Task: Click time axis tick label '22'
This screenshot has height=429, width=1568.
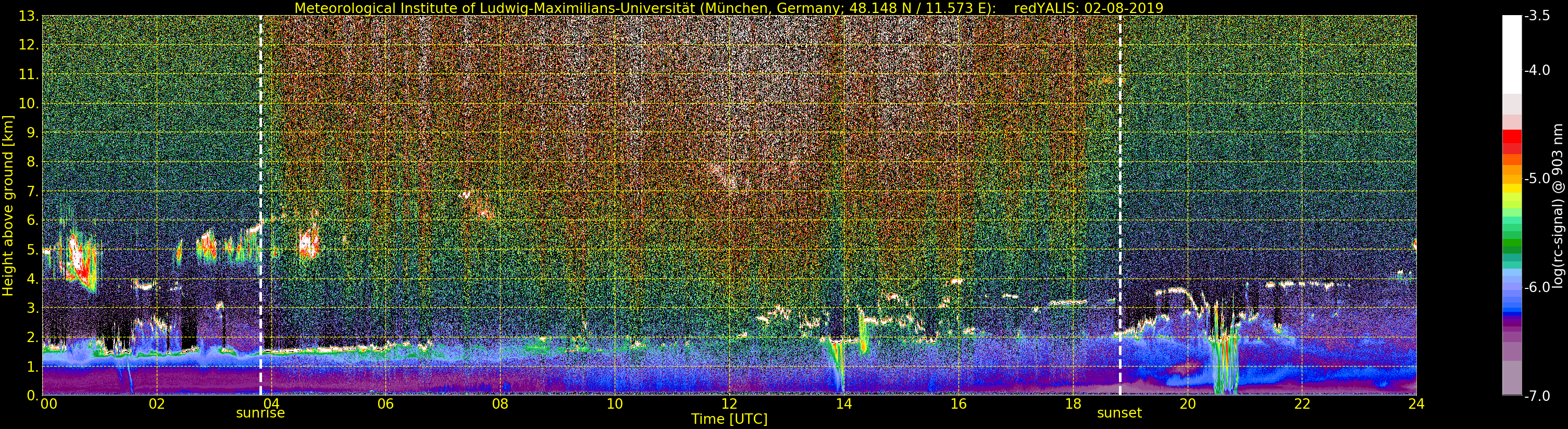Action: pyautogui.click(x=1302, y=403)
